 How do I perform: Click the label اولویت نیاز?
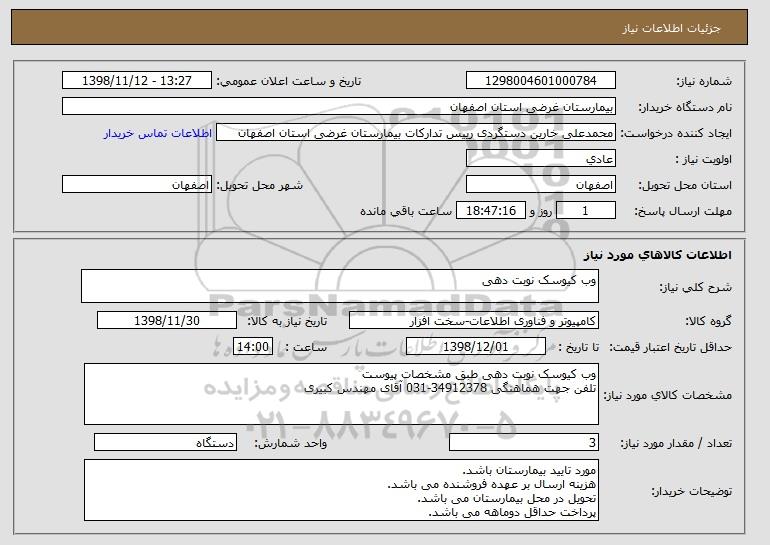704,159
